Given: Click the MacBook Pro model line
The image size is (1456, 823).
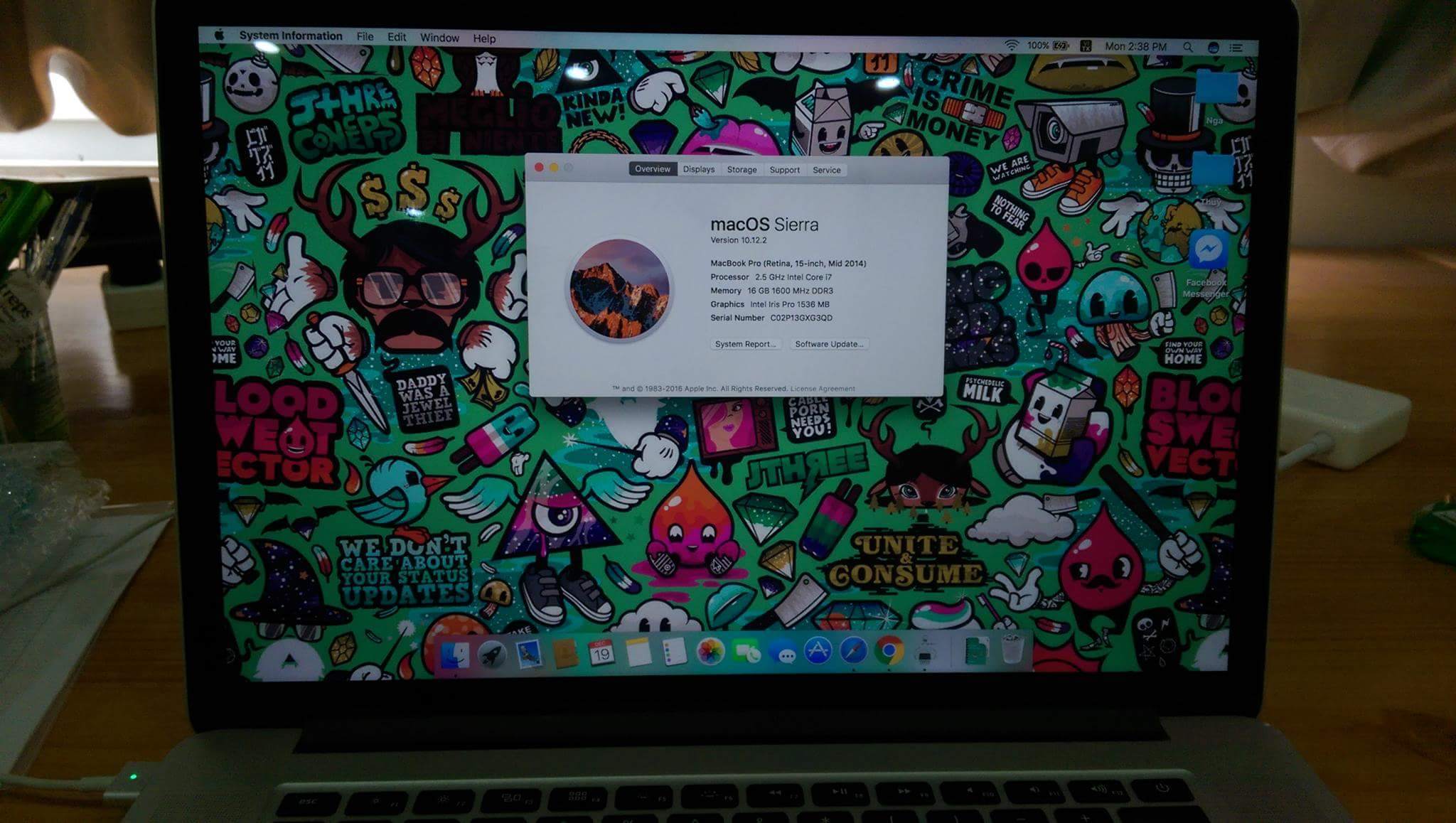Looking at the screenshot, I should point(788,263).
